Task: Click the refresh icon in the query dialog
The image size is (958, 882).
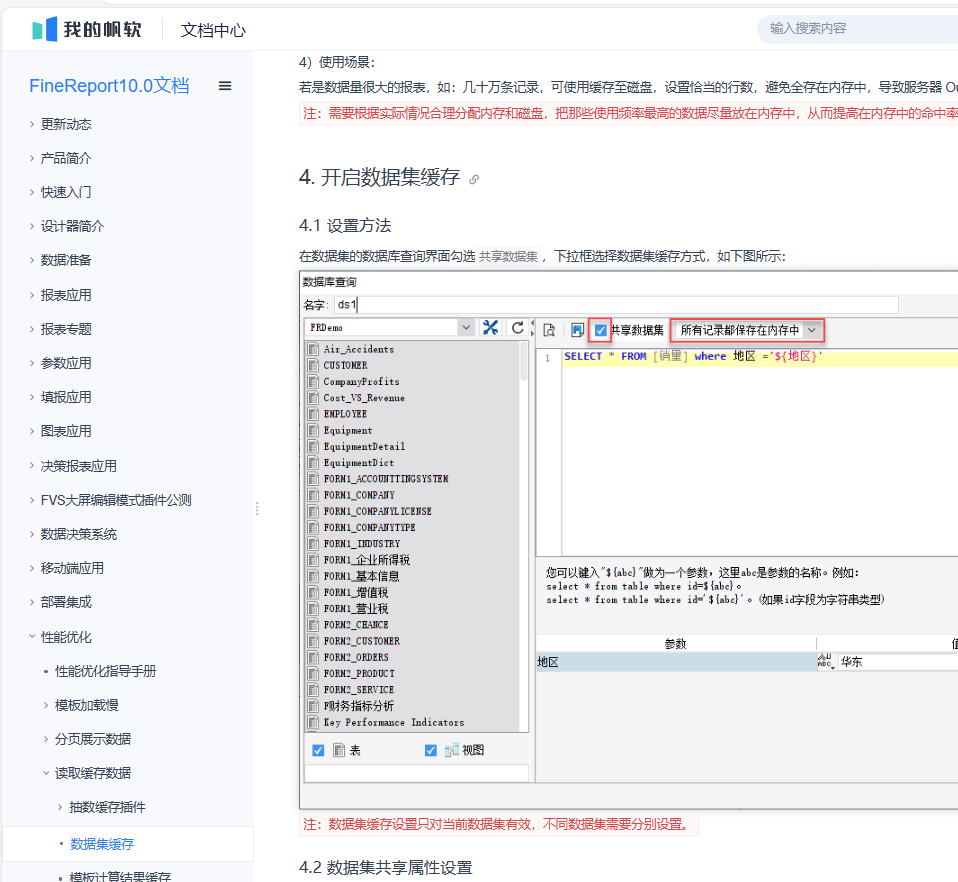Action: pyautogui.click(x=517, y=328)
